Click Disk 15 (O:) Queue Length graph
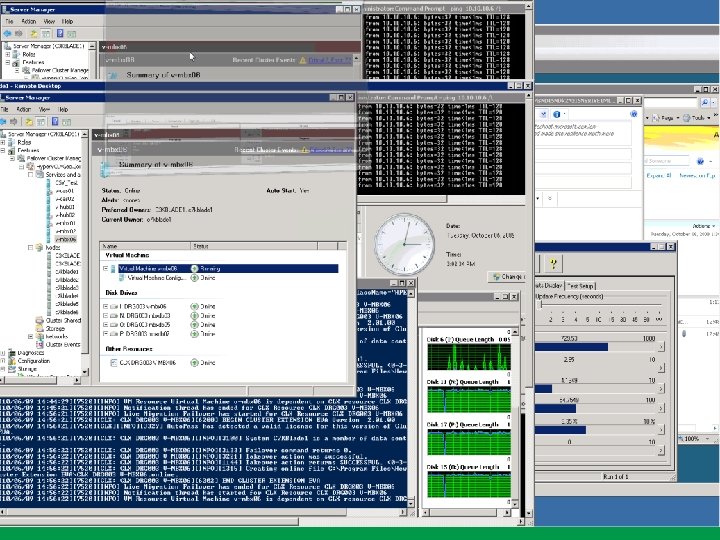This screenshot has width=720, height=540. (x=469, y=484)
